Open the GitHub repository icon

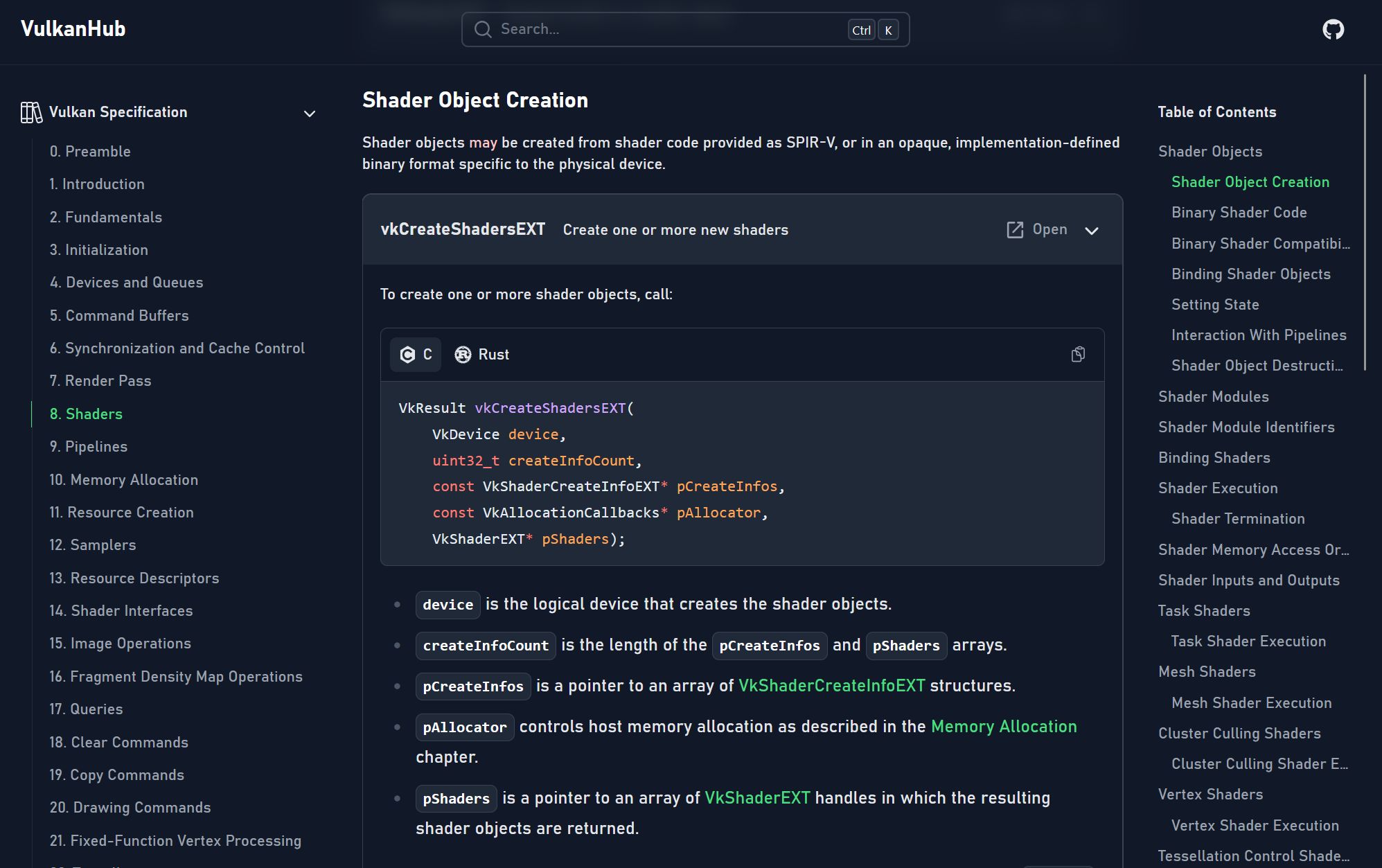click(1333, 29)
